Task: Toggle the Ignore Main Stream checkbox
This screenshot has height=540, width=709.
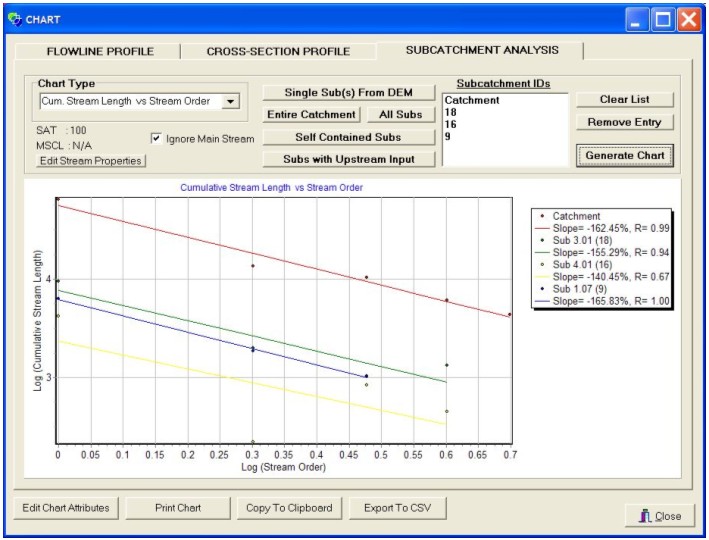Action: tap(157, 139)
